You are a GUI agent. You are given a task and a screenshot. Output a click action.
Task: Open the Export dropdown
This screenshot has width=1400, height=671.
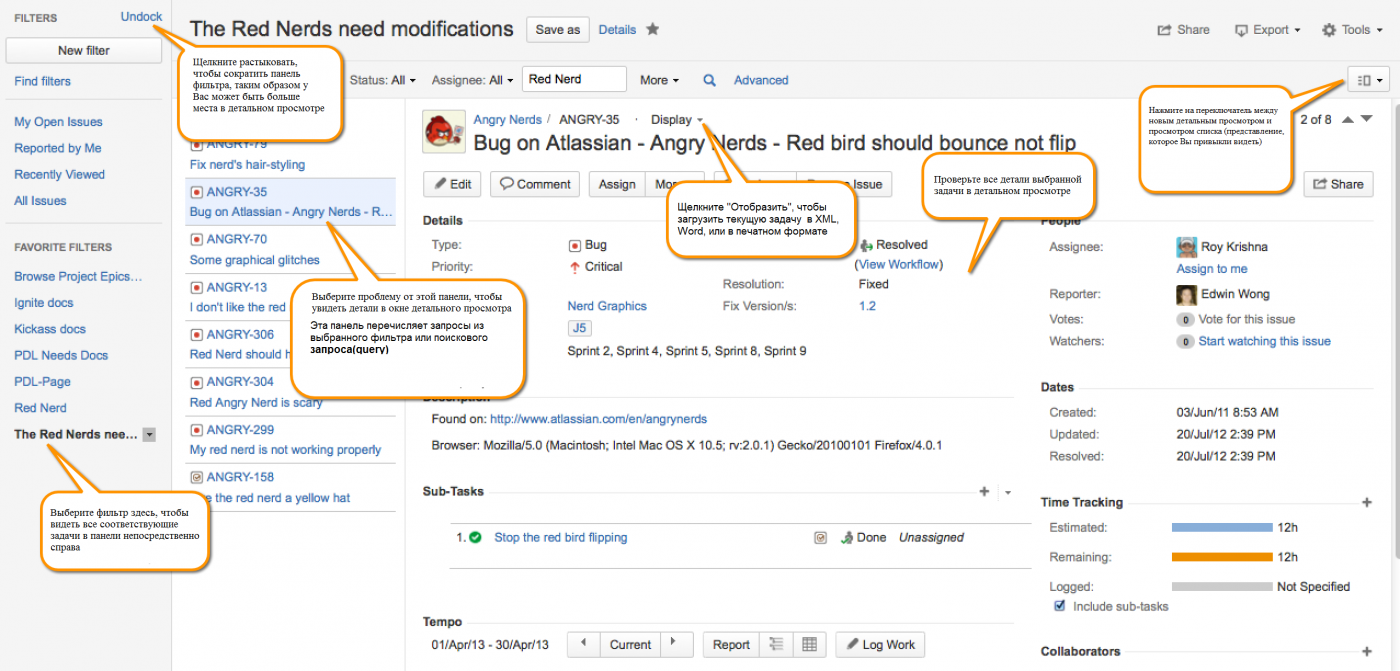point(1267,30)
